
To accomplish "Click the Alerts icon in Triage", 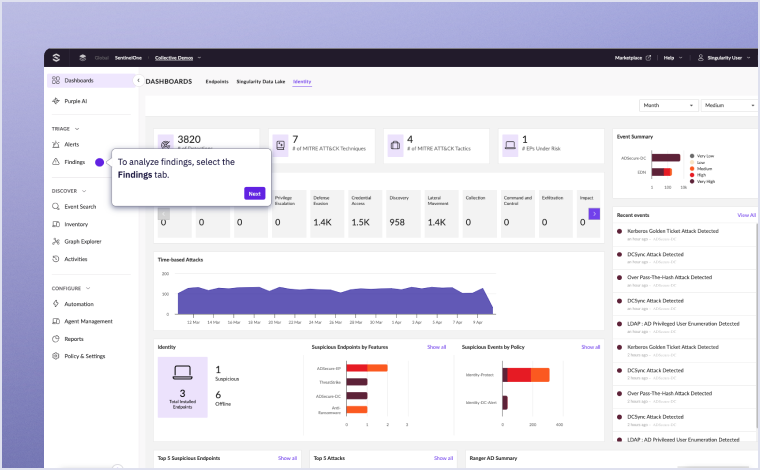I will (x=56, y=145).
